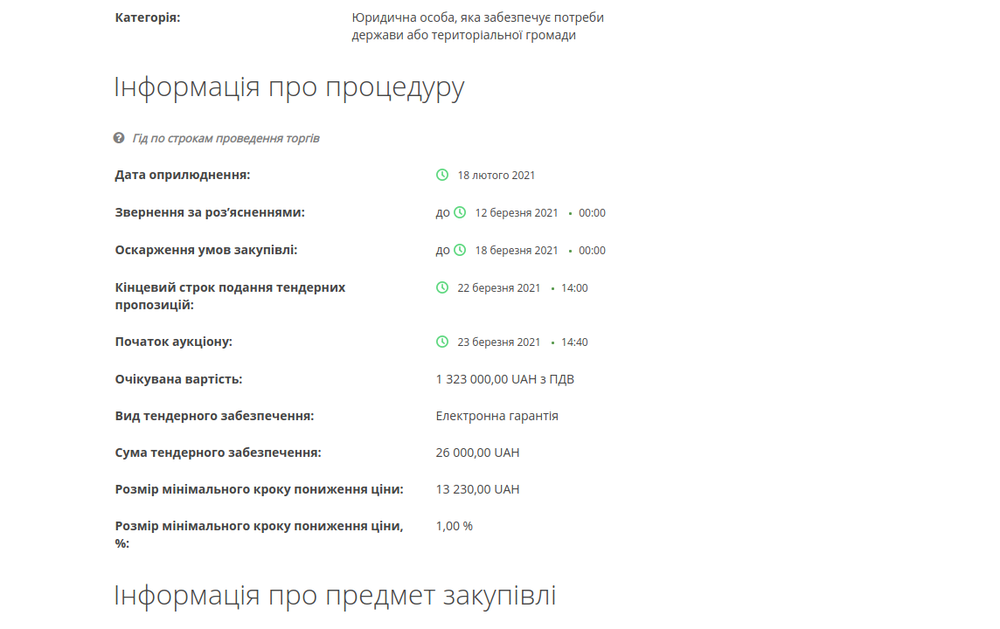Select the 'Розмір мінімального кроку пониження ціни:' label
The width and height of the screenshot is (1000, 629).
pos(259,490)
